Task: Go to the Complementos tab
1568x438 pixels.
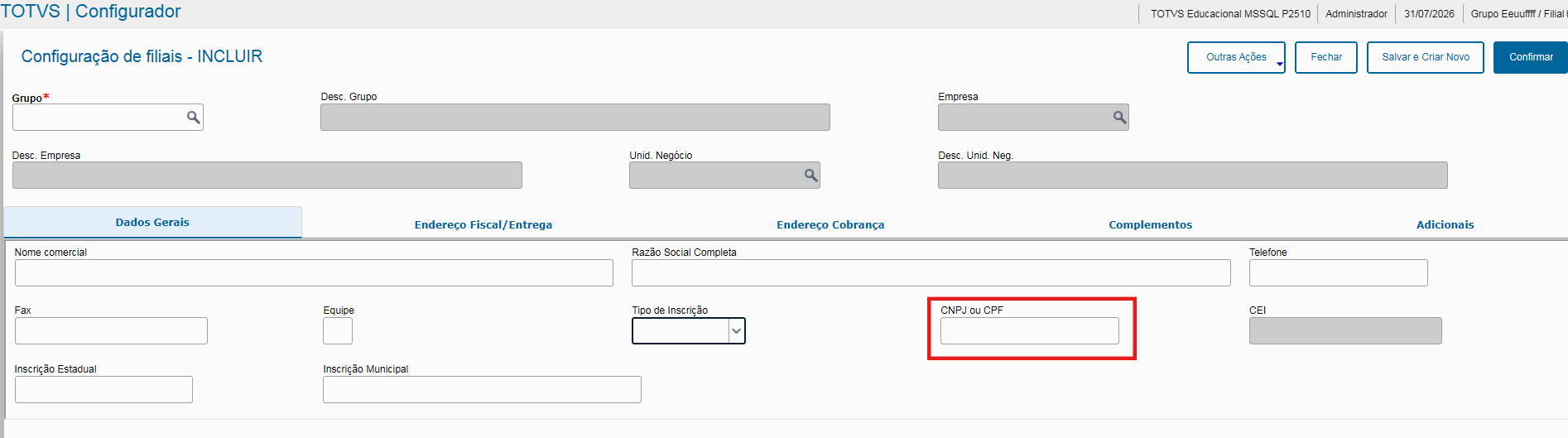Action: point(1151,224)
